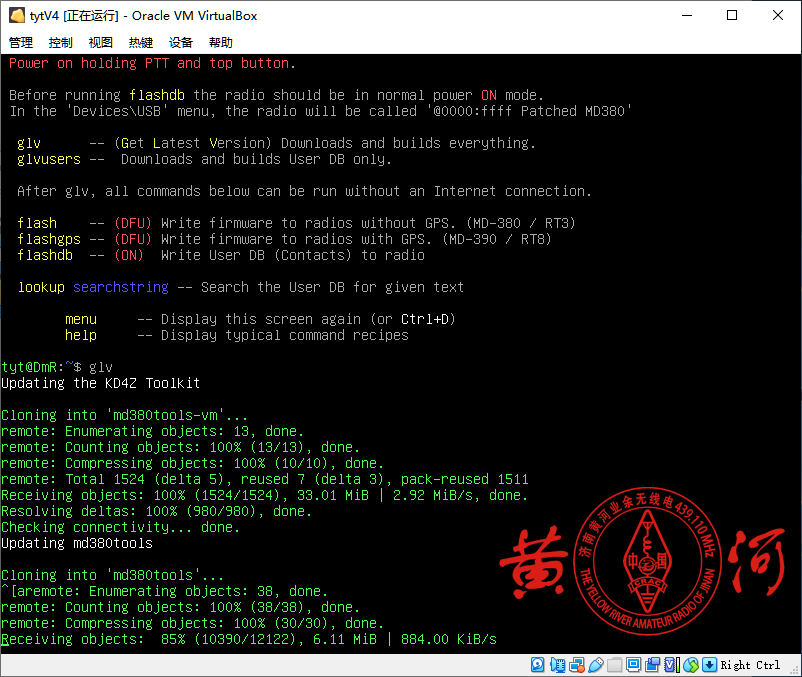Click the network adapter status icon
802x677 pixels.
point(577,665)
